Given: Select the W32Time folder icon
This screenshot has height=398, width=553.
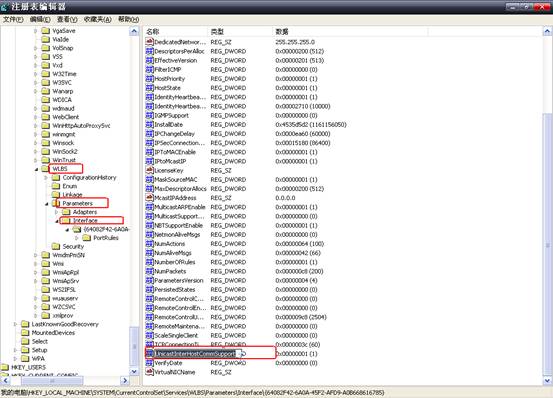Looking at the screenshot, I should [x=45, y=74].
